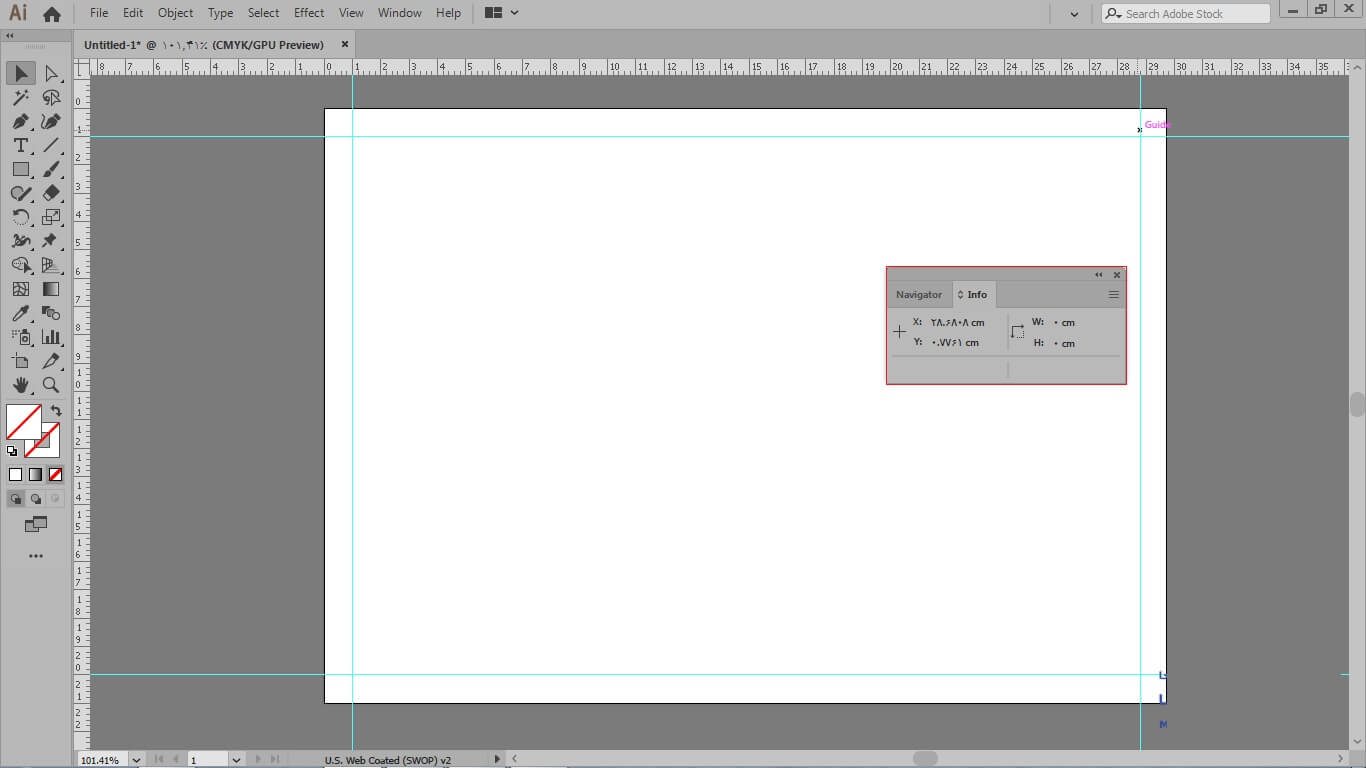Screen dimensions: 1366x768
Task: Open the Effect menu
Action: coord(309,13)
